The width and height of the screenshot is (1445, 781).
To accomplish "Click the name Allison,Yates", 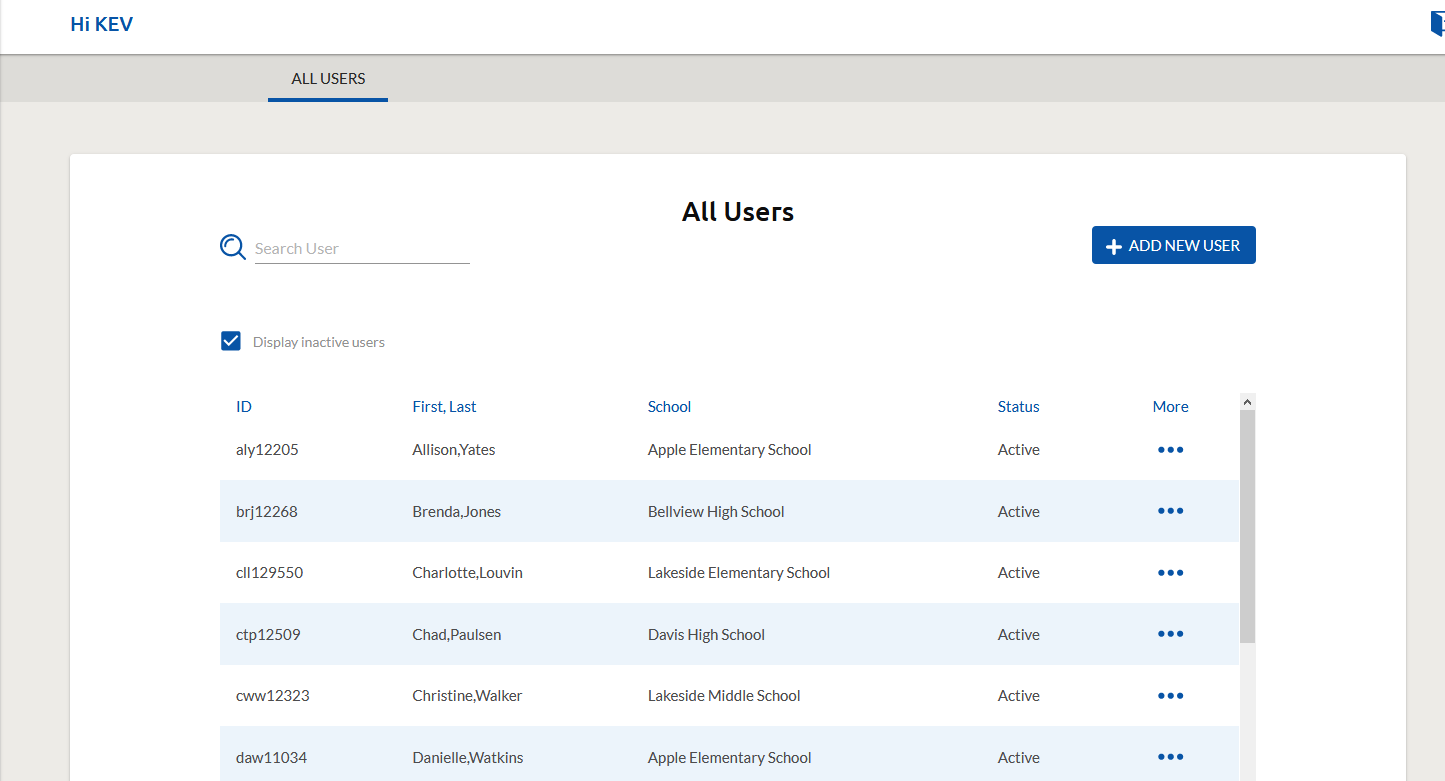I will pyautogui.click(x=454, y=450).
